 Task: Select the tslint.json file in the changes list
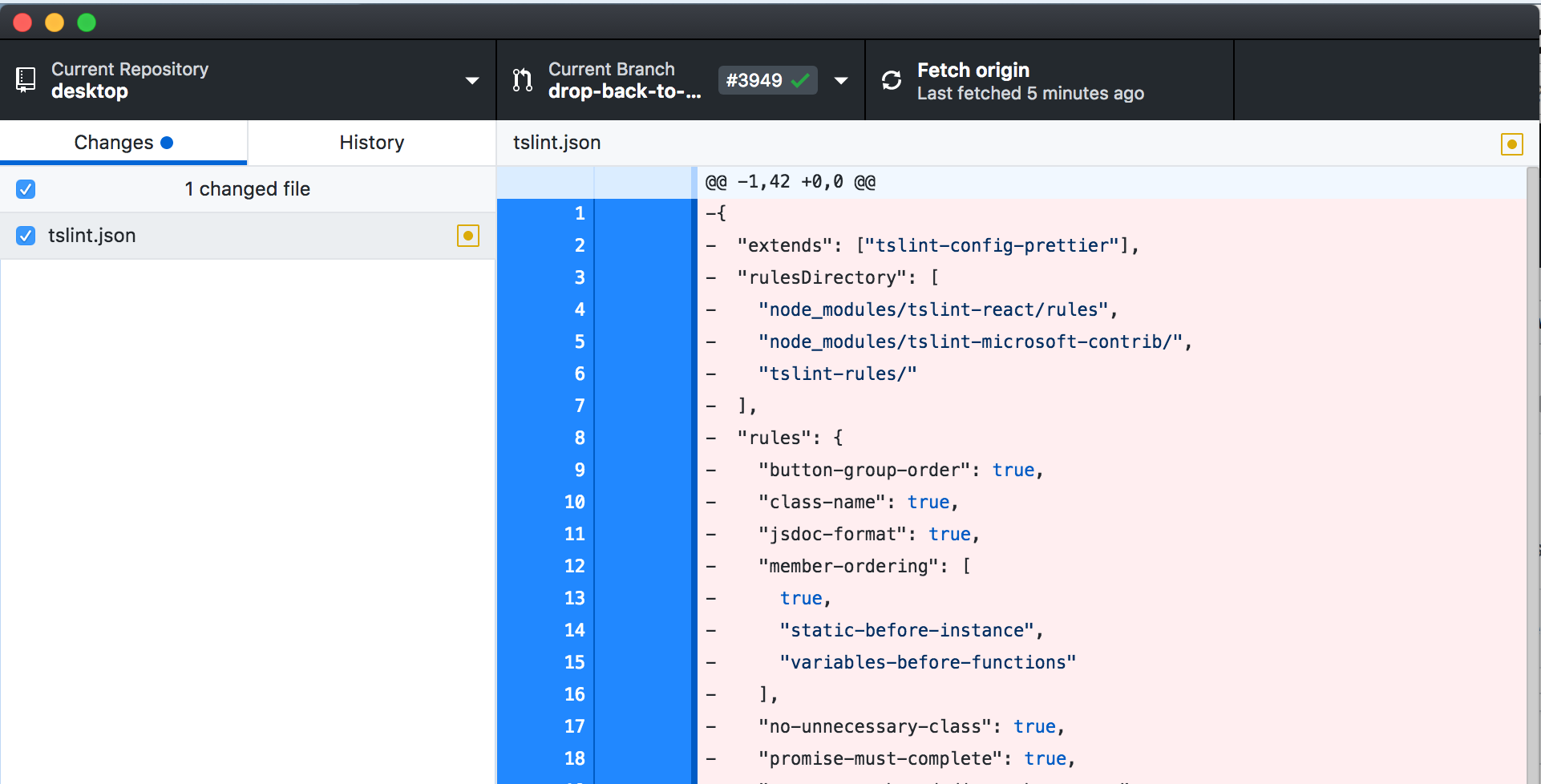(92, 235)
